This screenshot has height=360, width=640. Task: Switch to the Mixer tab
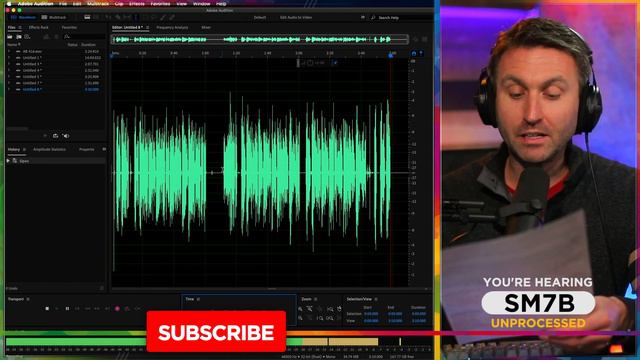coord(206,27)
